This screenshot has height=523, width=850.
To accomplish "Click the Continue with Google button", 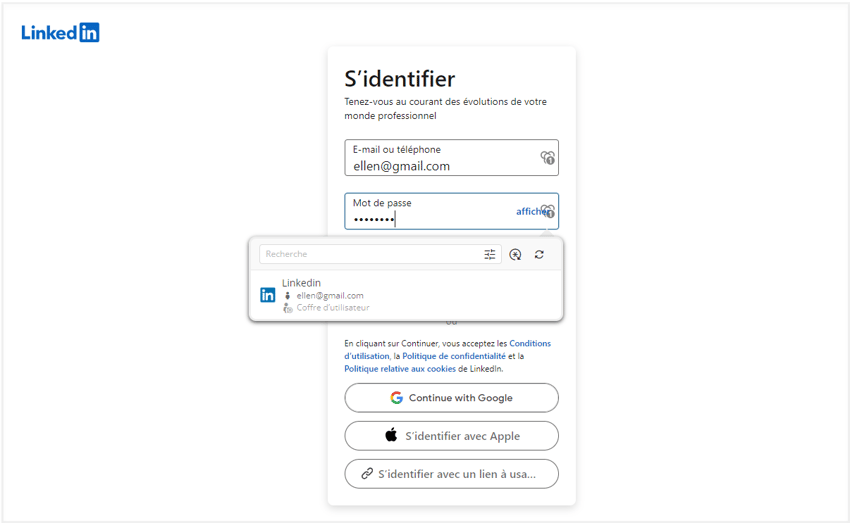I will (451, 398).
